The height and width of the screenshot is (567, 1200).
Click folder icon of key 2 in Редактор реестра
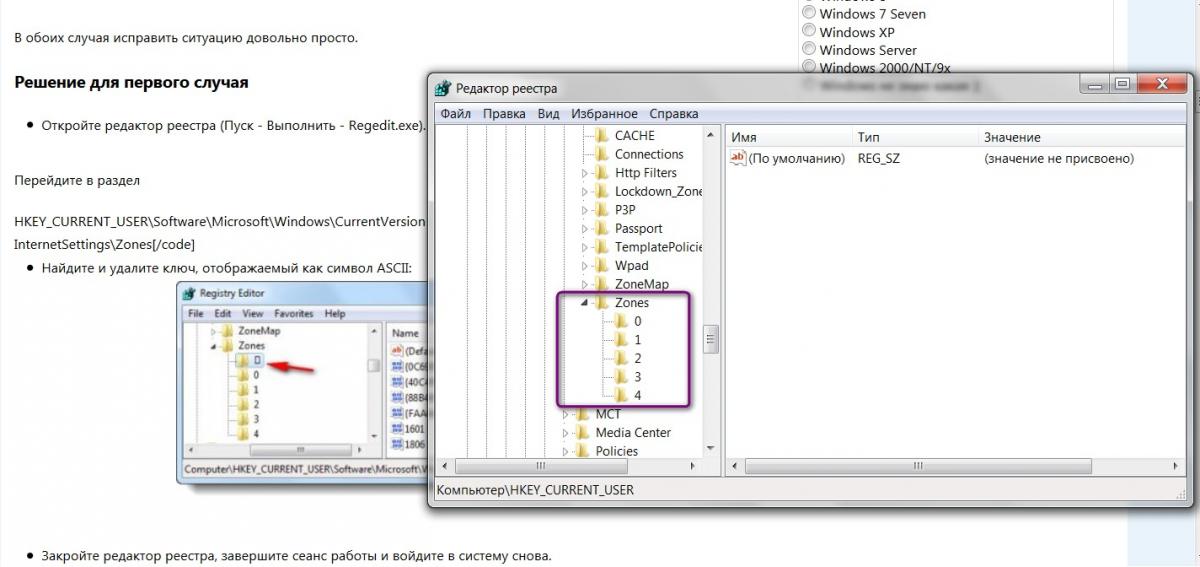(620, 358)
